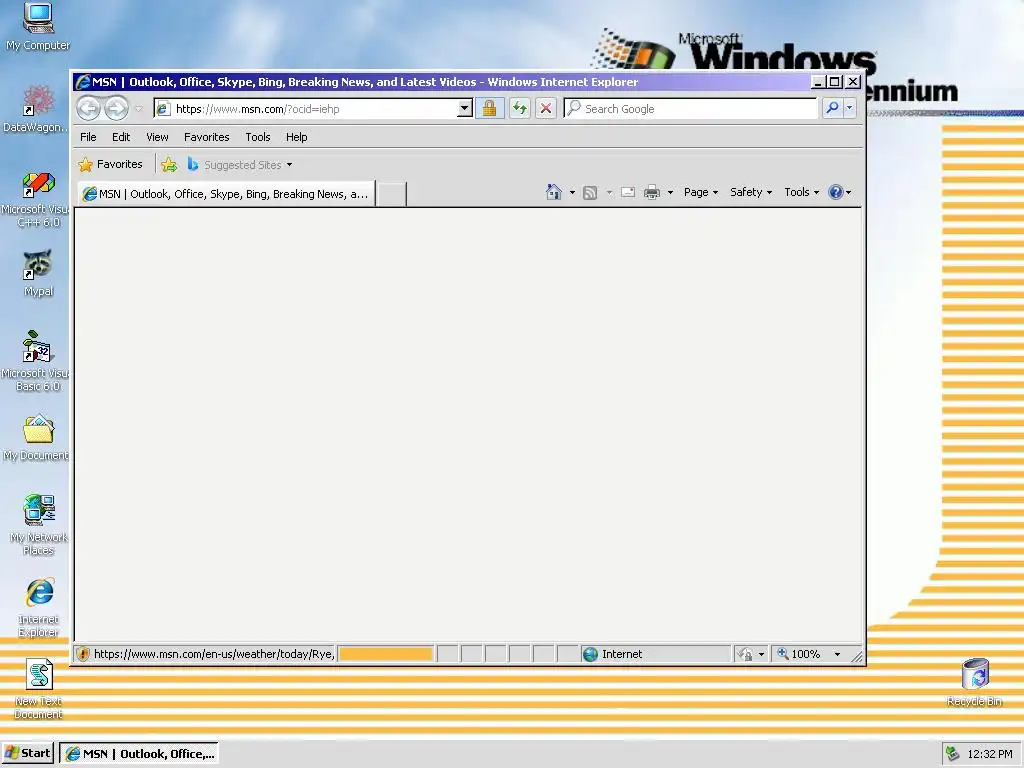Image resolution: width=1024 pixels, height=768 pixels.
Task: Open the File menu
Action: pos(88,137)
